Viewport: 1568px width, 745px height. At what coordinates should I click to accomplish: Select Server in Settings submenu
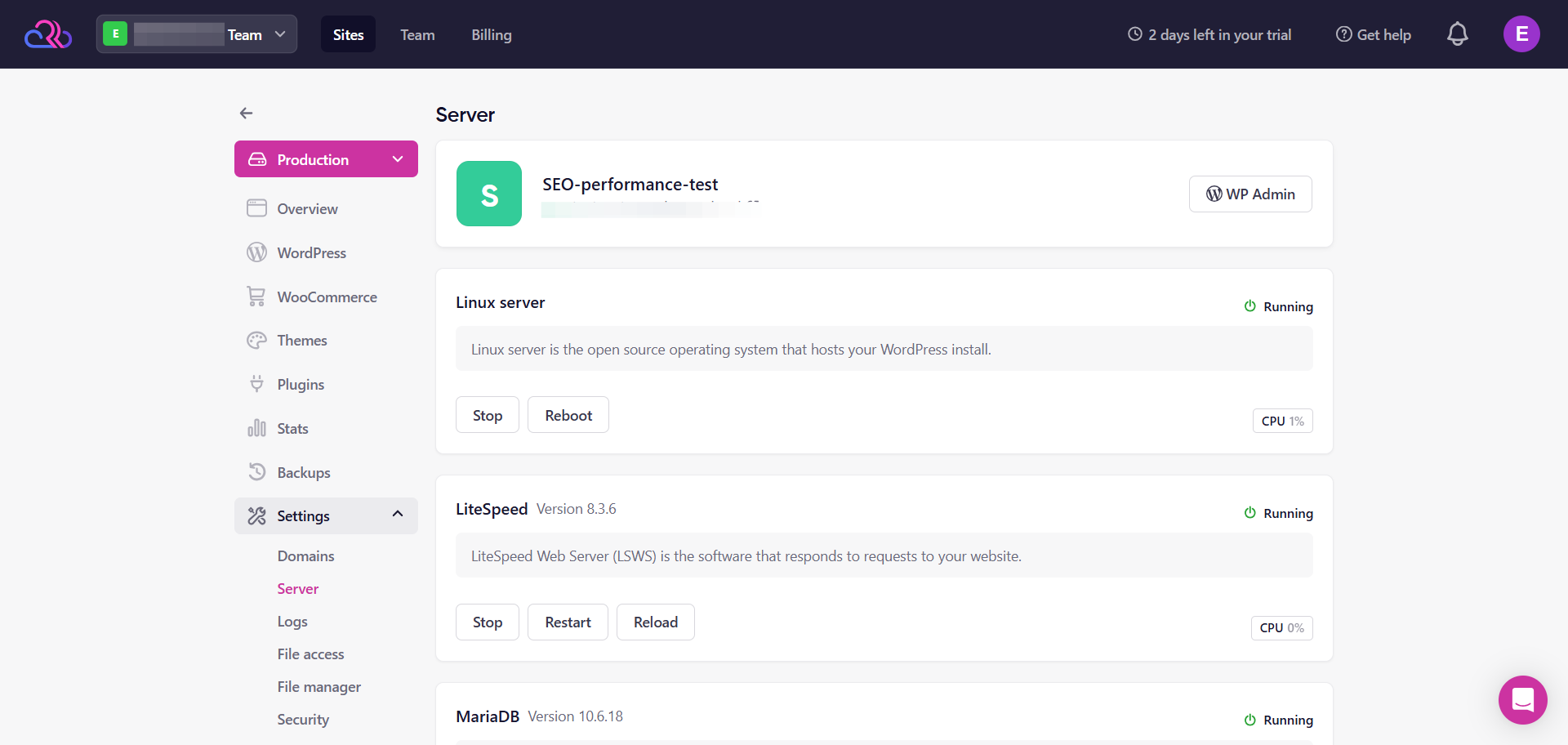(x=297, y=589)
